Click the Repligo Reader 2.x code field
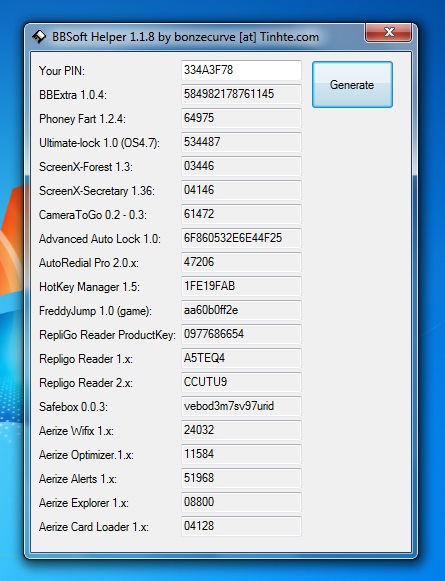Image resolution: width=445 pixels, height=581 pixels. pos(241,382)
